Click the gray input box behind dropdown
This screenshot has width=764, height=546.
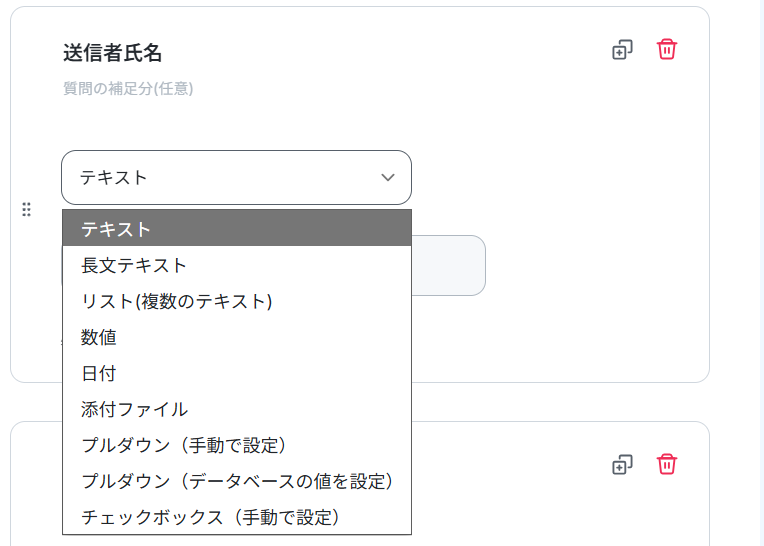[448, 265]
